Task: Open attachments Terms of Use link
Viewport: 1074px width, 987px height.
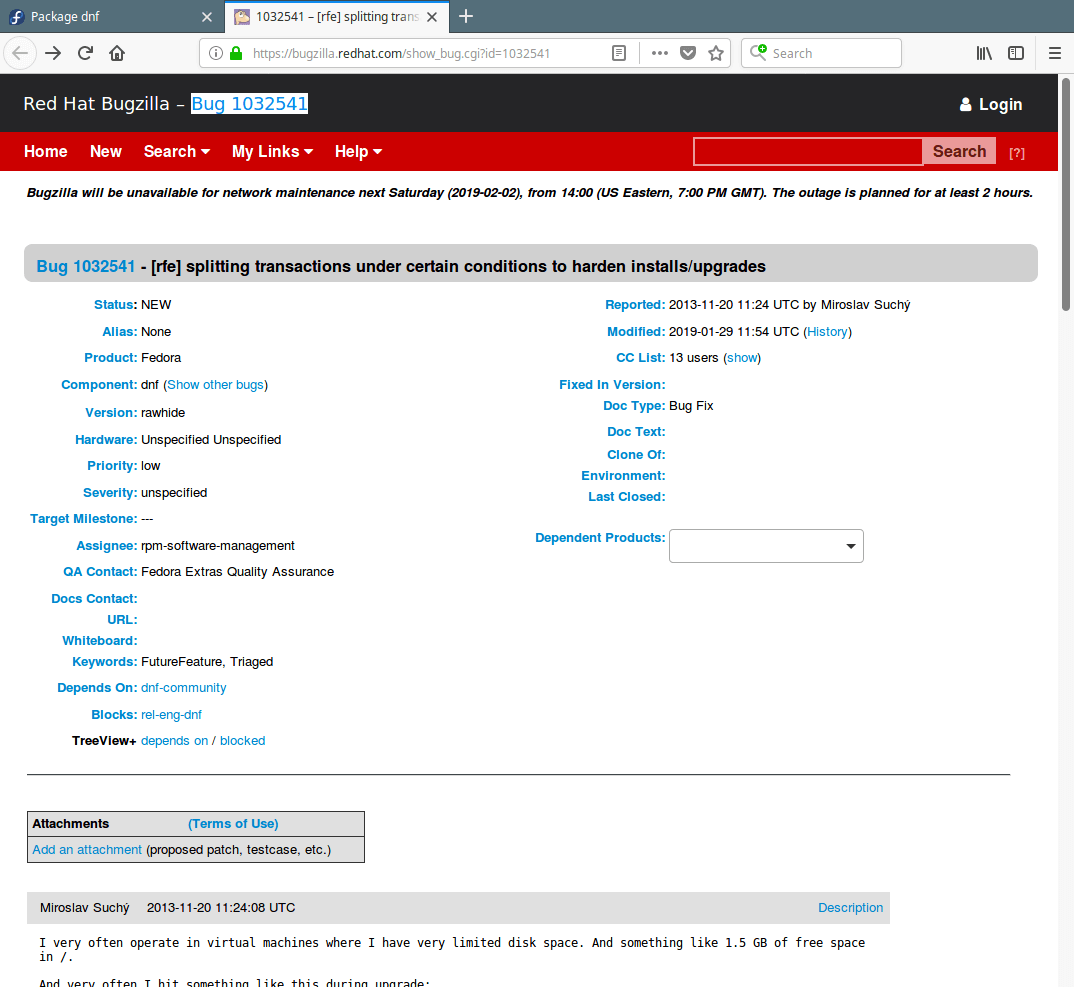Action: click(x=233, y=823)
